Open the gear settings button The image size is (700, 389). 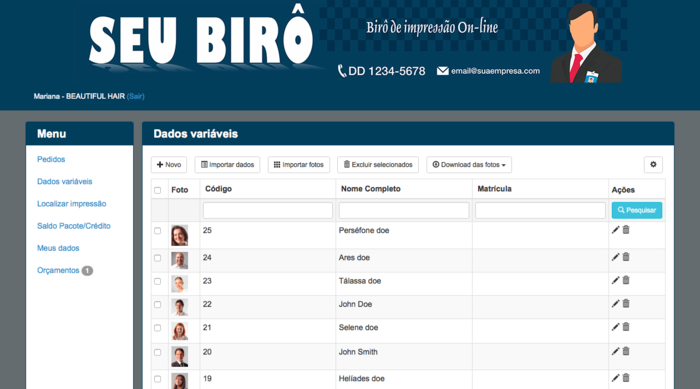[x=653, y=164]
